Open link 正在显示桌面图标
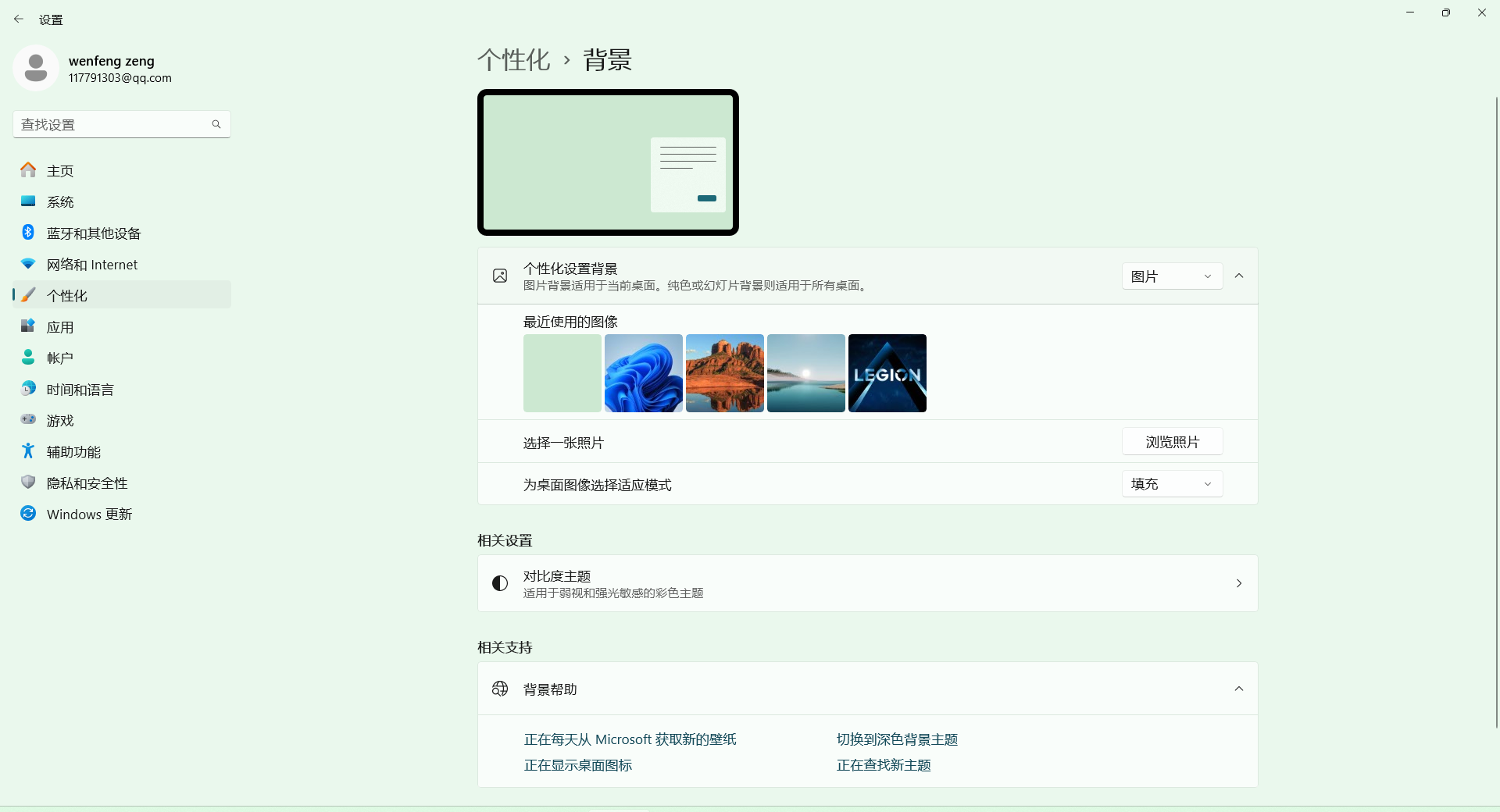1500x812 pixels. pyautogui.click(x=578, y=765)
